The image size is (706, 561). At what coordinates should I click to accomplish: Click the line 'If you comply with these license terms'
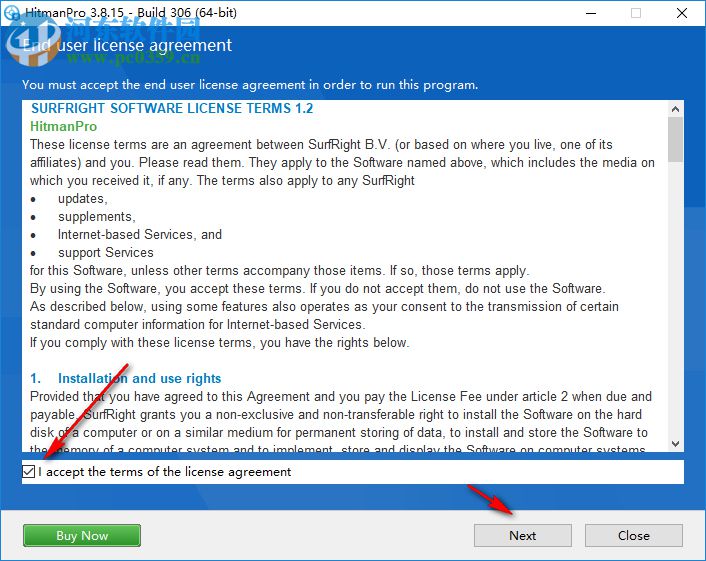tap(220, 343)
